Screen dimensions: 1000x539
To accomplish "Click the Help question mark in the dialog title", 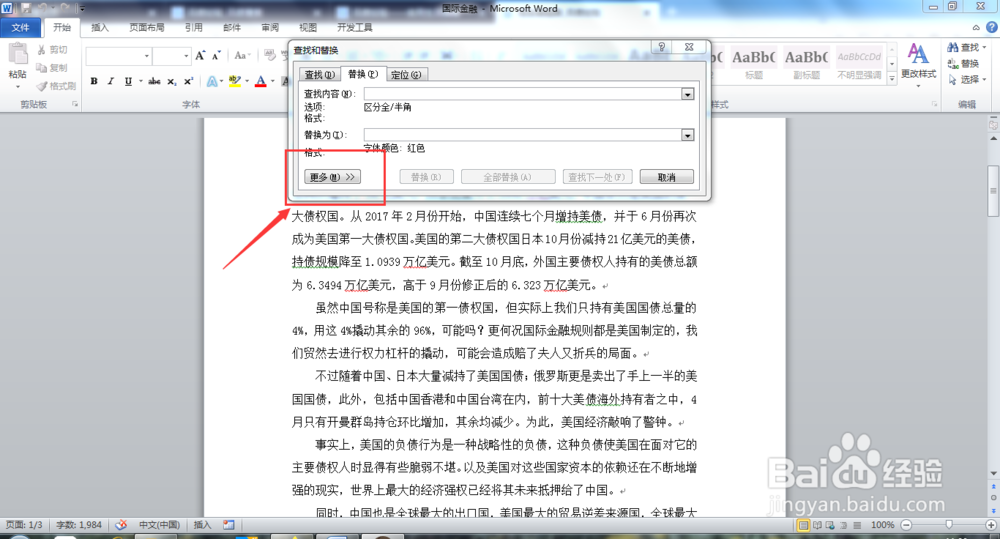I will point(661,47).
